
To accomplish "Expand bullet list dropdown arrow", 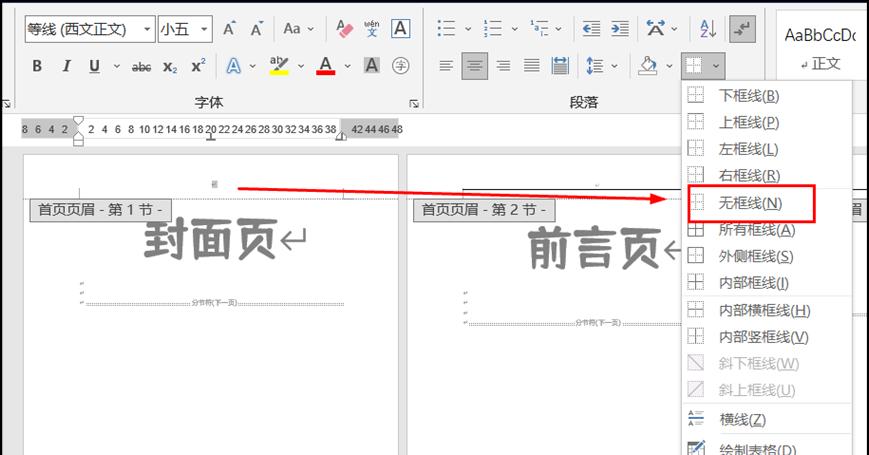I will coord(468,29).
